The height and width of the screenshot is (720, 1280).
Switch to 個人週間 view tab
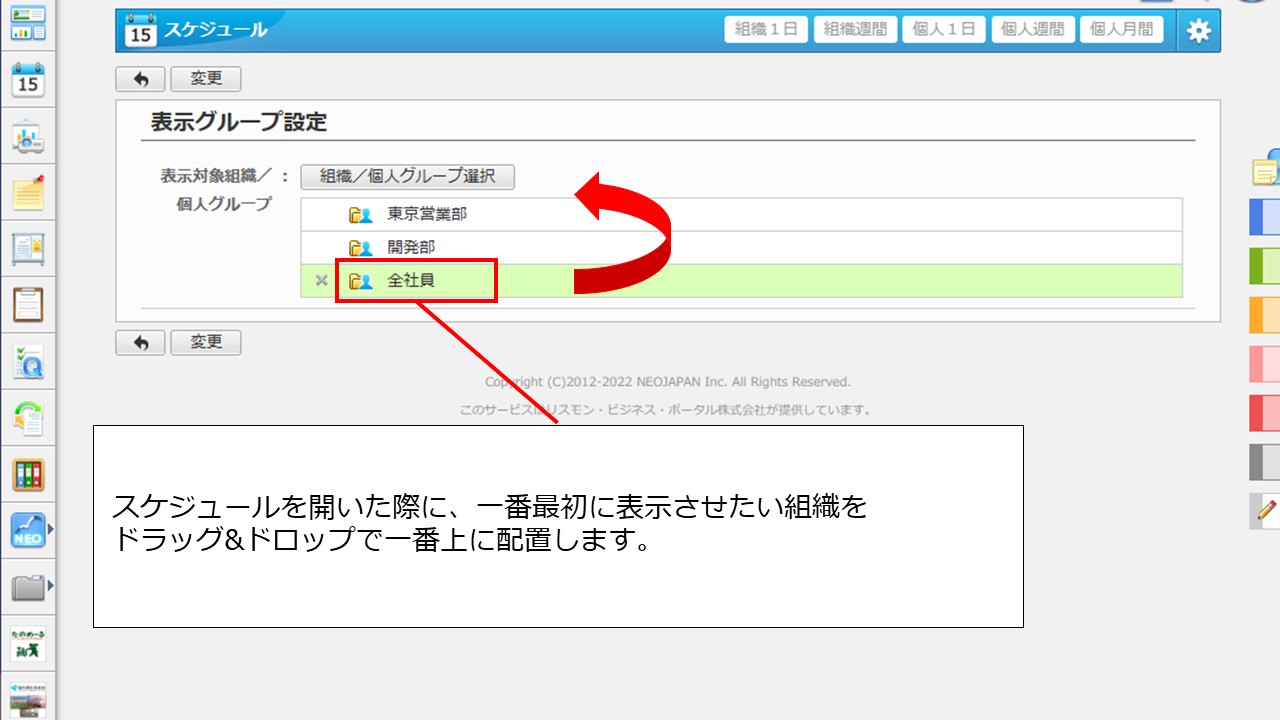point(1033,30)
